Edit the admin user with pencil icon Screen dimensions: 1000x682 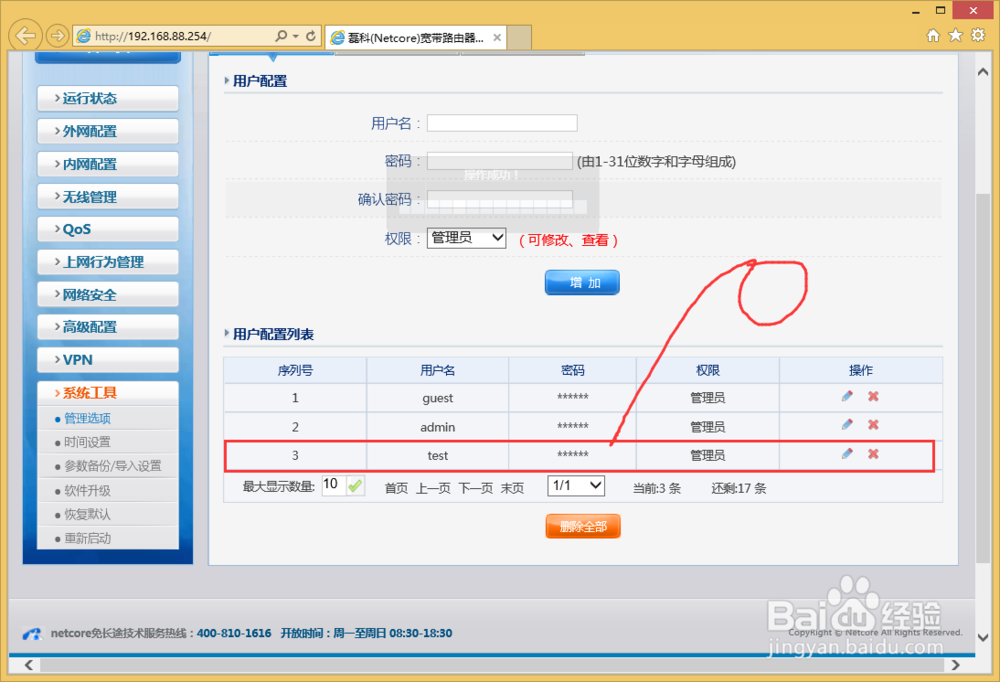847,425
